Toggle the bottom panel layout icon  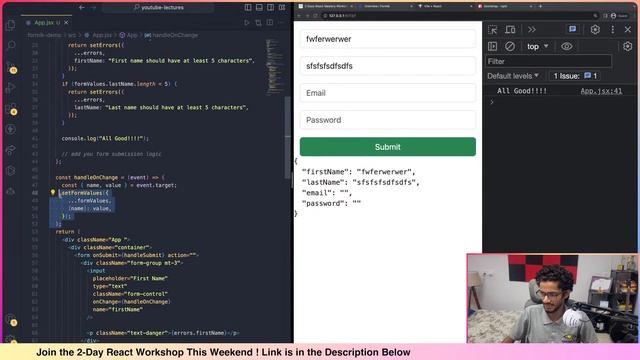[x=259, y=7]
